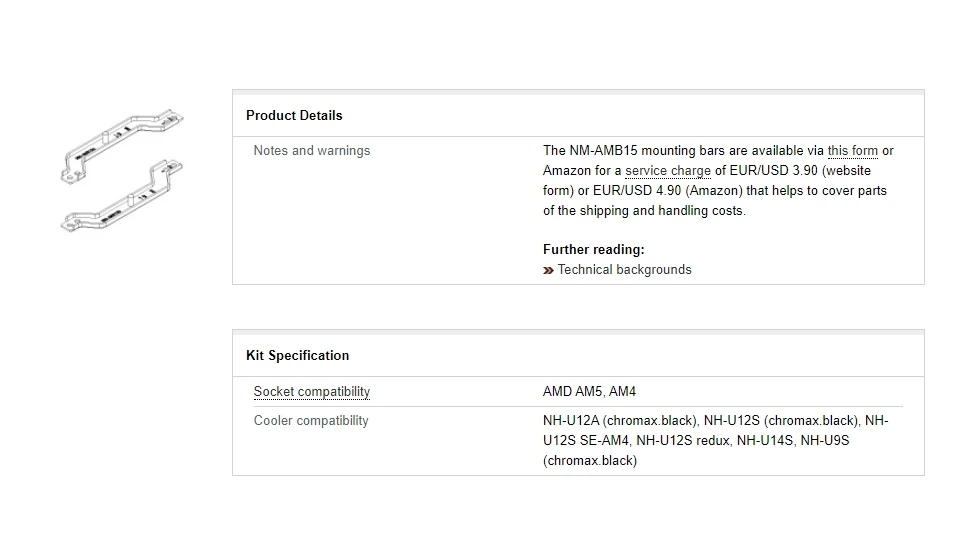Select the Cooler compatibility row label
The width and height of the screenshot is (967, 544).
coord(311,421)
